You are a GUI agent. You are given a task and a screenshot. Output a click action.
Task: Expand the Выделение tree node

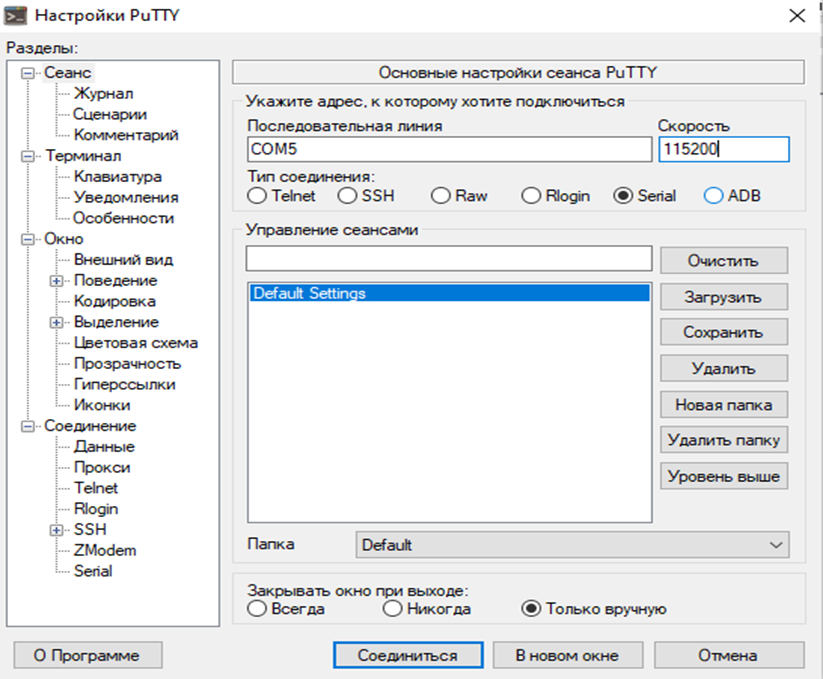point(57,322)
